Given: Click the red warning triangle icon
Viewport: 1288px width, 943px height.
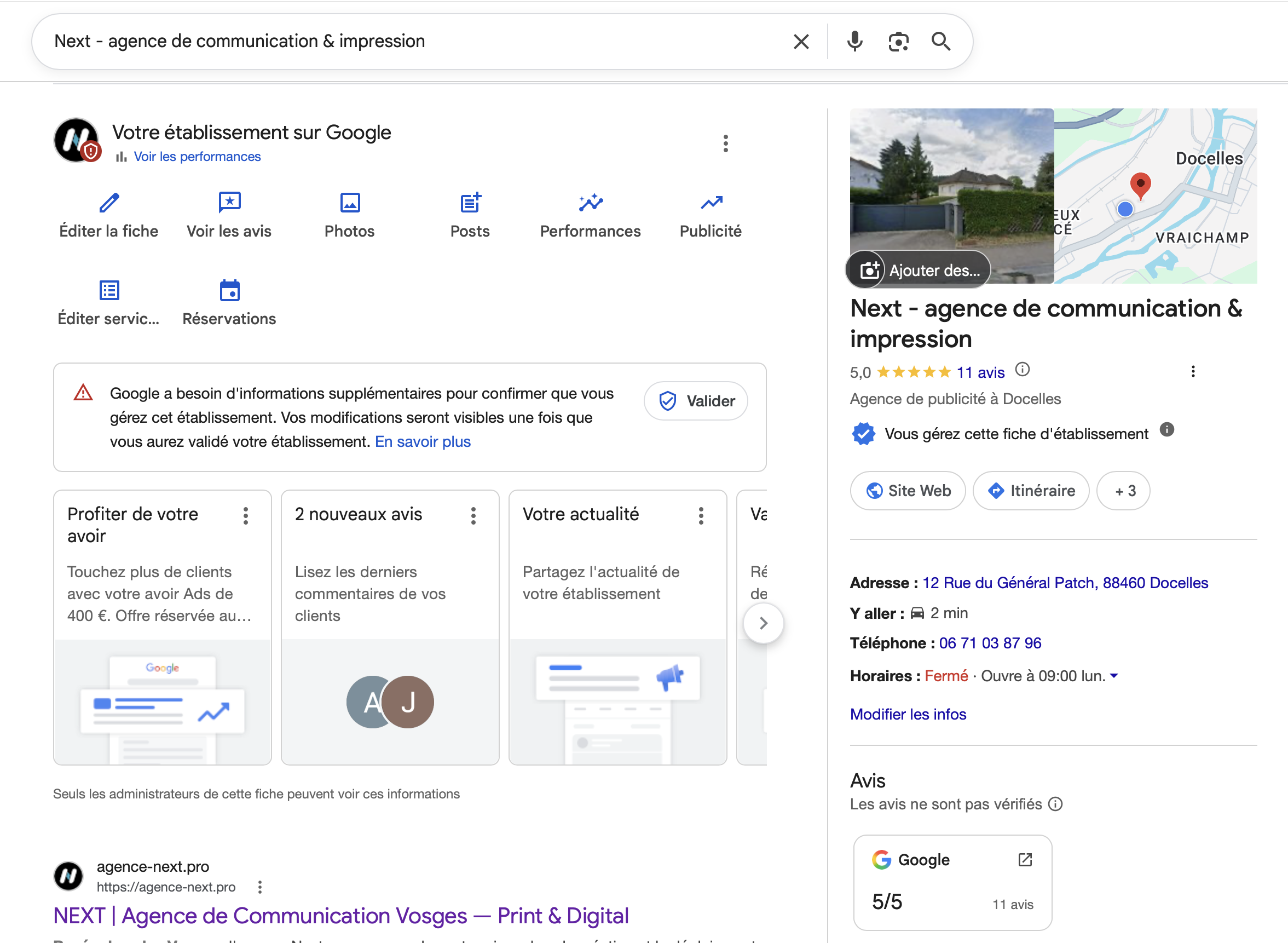Looking at the screenshot, I should tap(83, 393).
